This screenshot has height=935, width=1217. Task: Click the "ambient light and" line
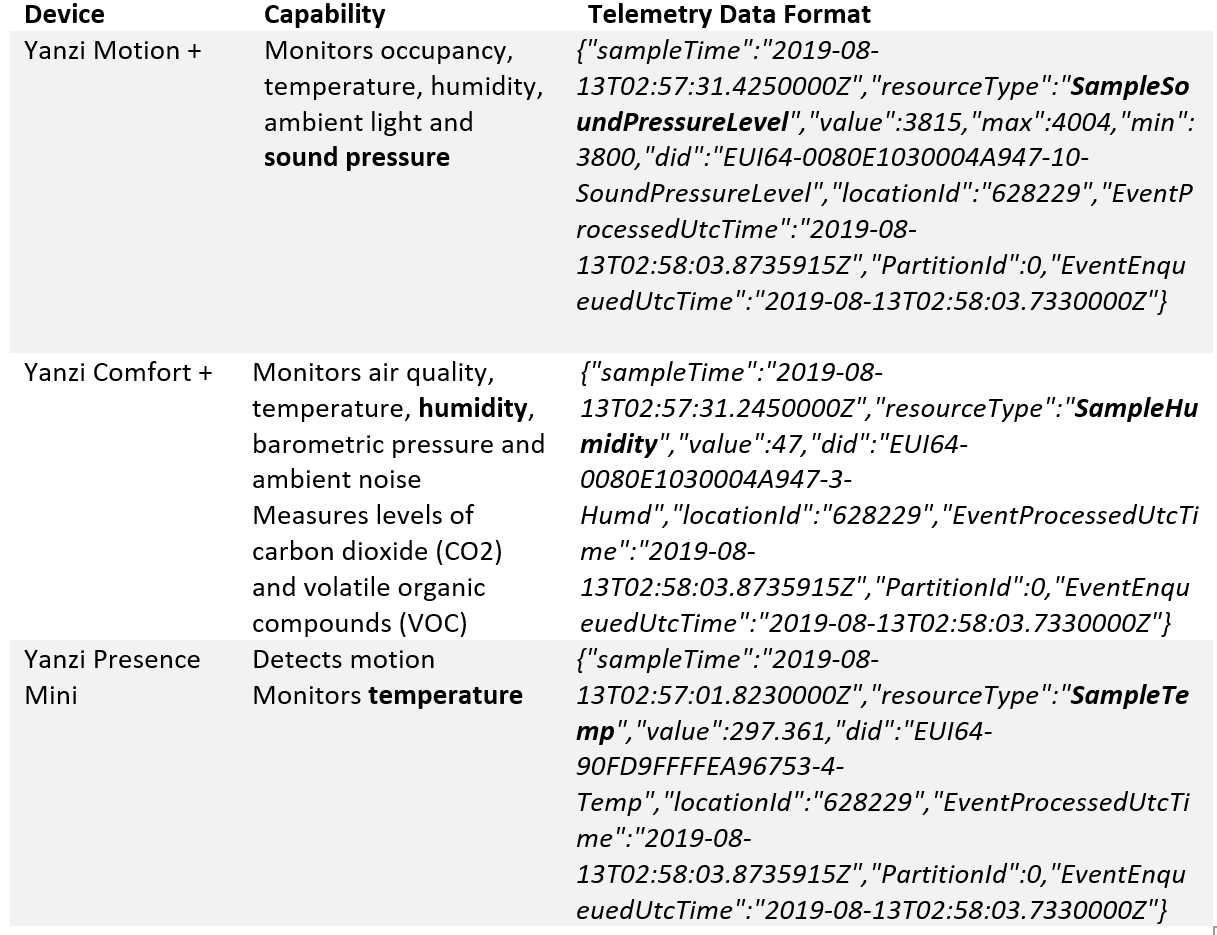point(368,122)
